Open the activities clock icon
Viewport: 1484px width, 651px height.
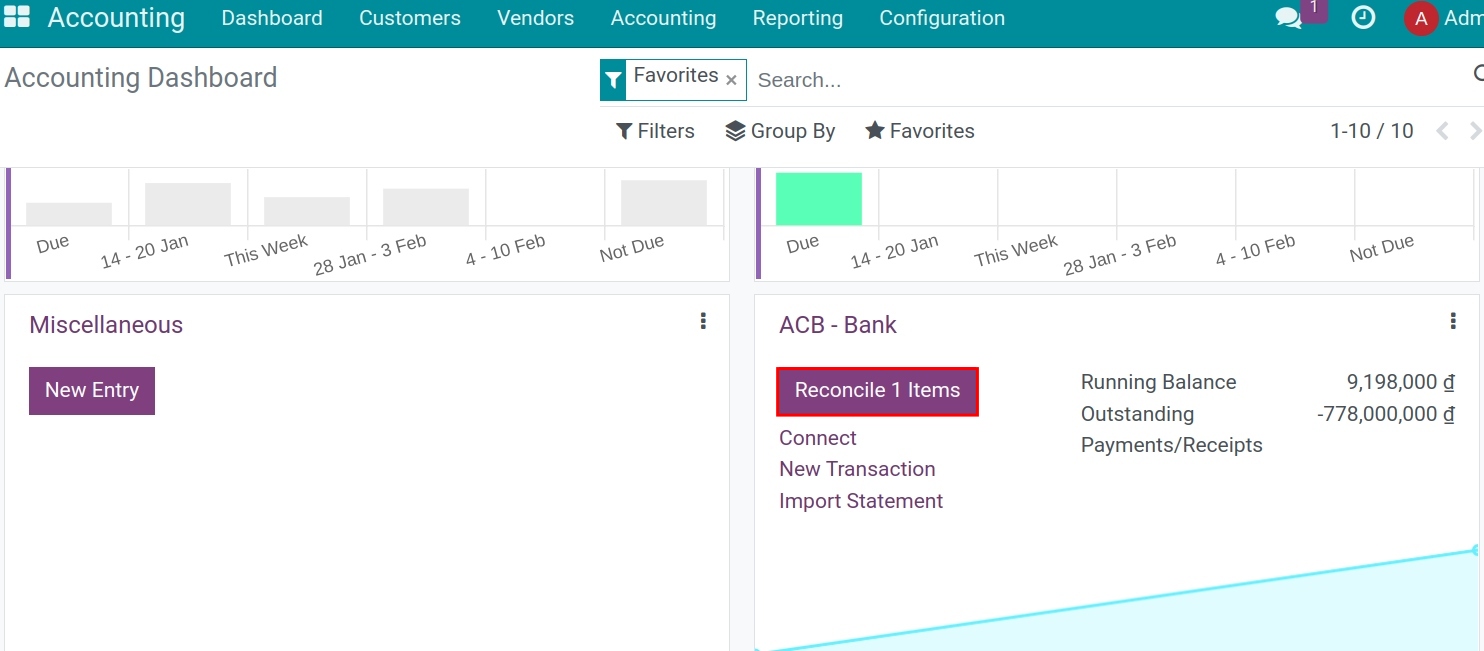point(1363,18)
